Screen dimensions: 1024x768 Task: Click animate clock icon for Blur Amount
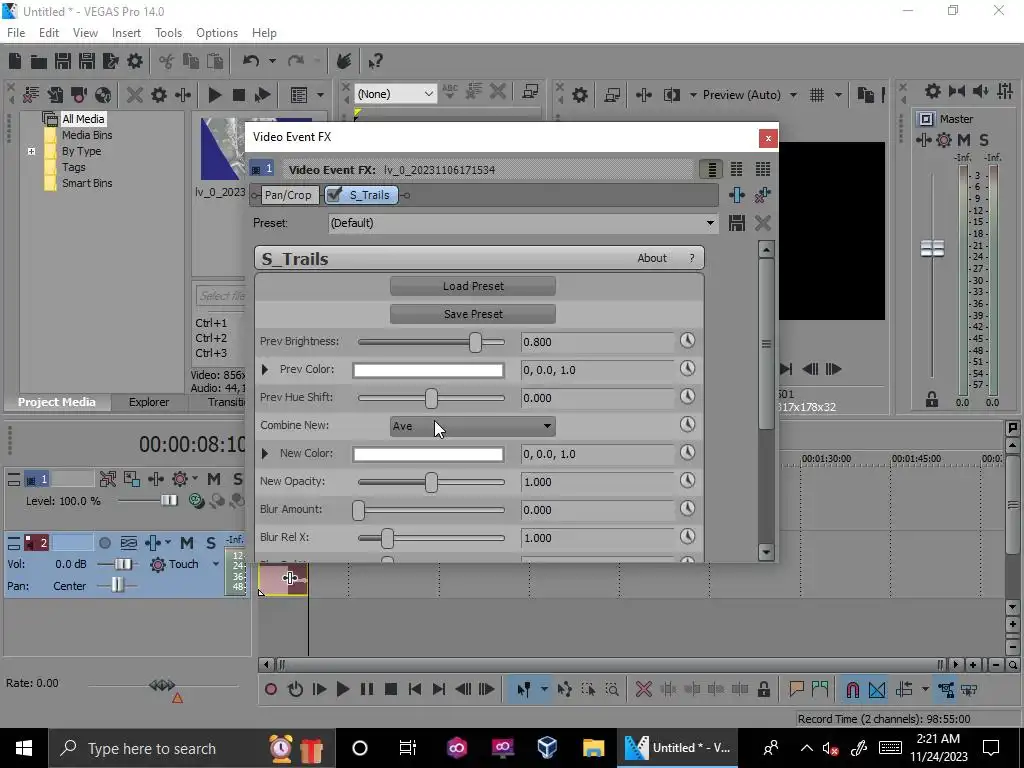click(x=687, y=508)
